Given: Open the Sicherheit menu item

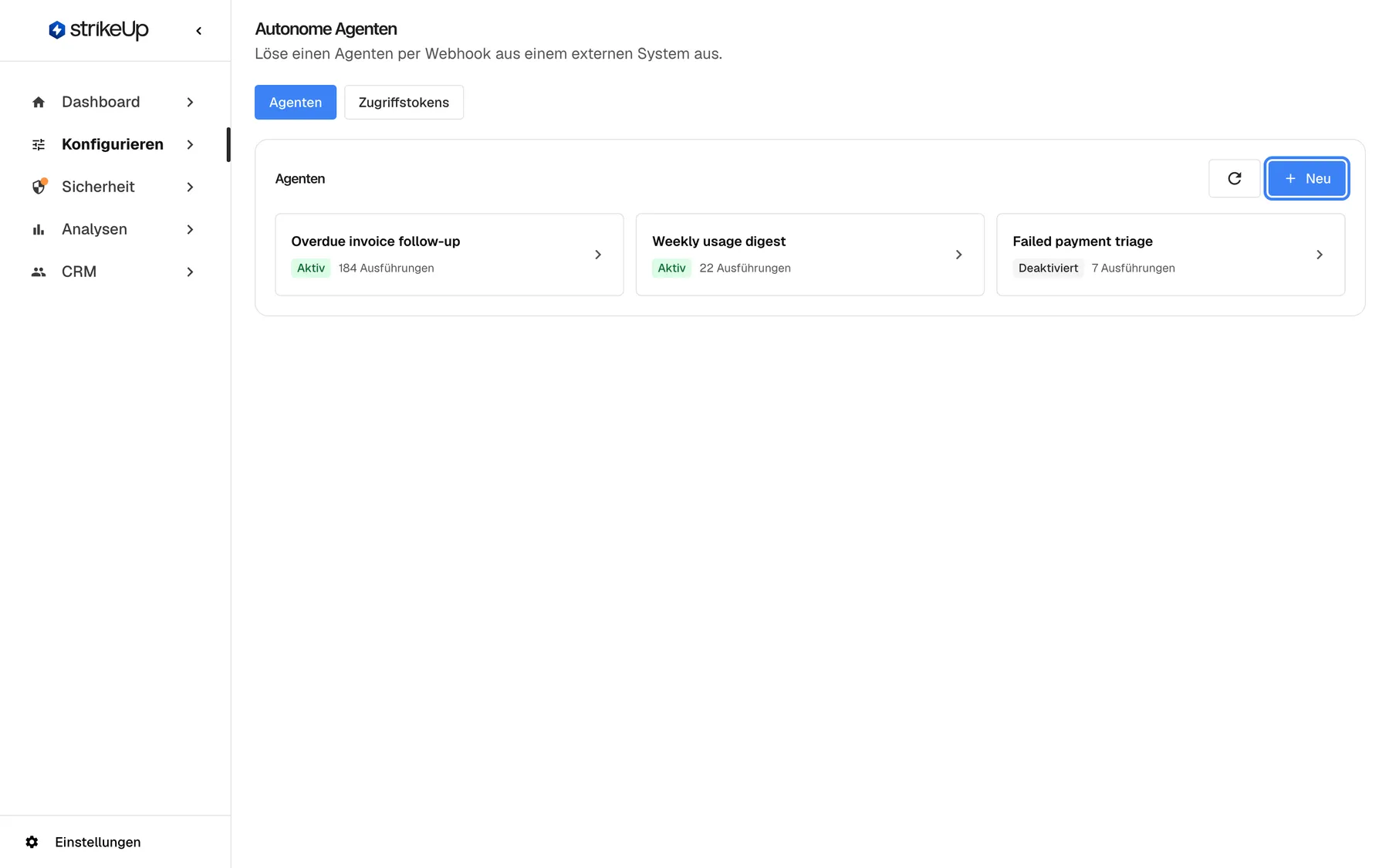Looking at the screenshot, I should coord(114,187).
